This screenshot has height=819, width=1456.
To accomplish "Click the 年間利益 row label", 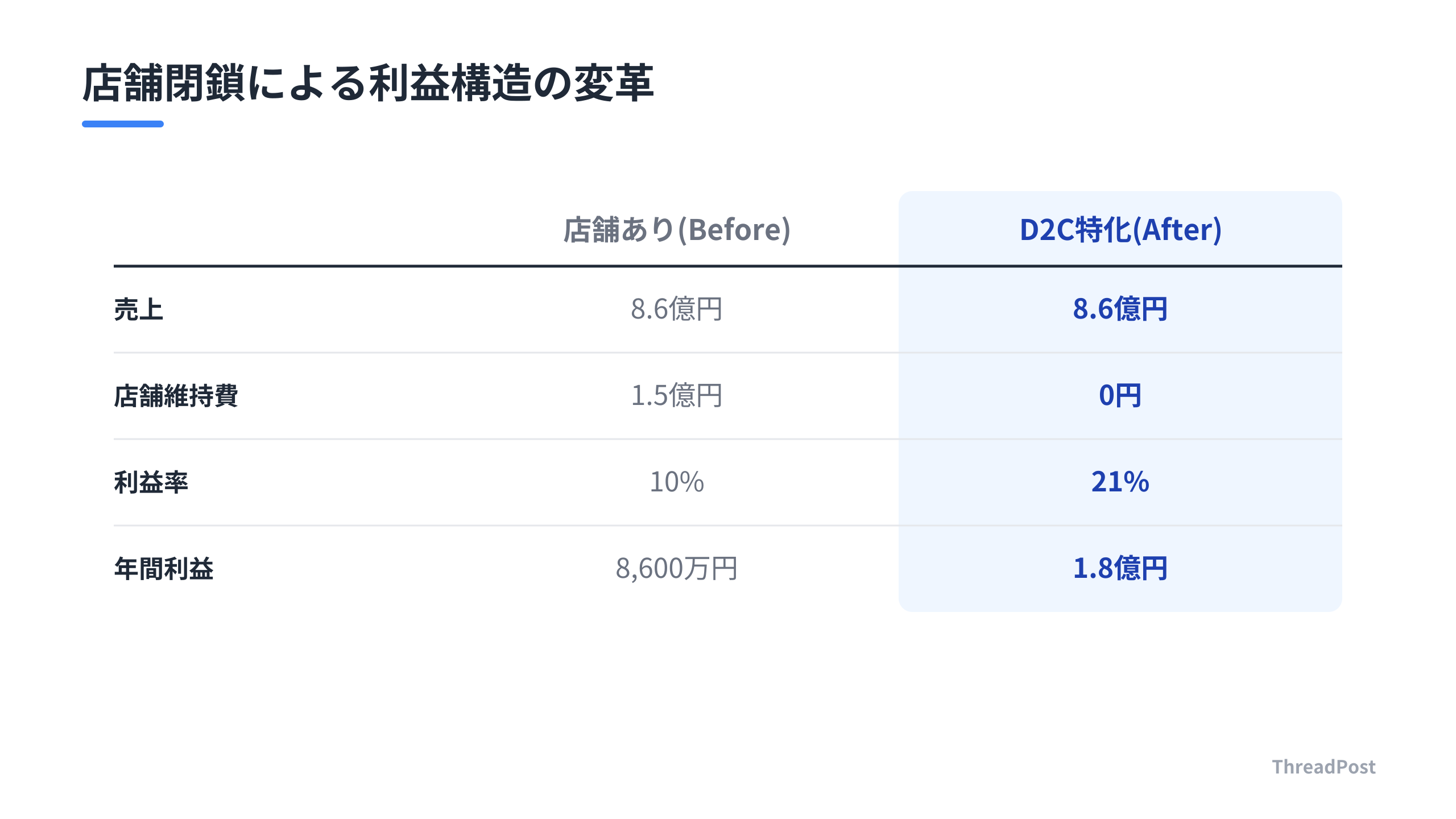I will click(164, 569).
